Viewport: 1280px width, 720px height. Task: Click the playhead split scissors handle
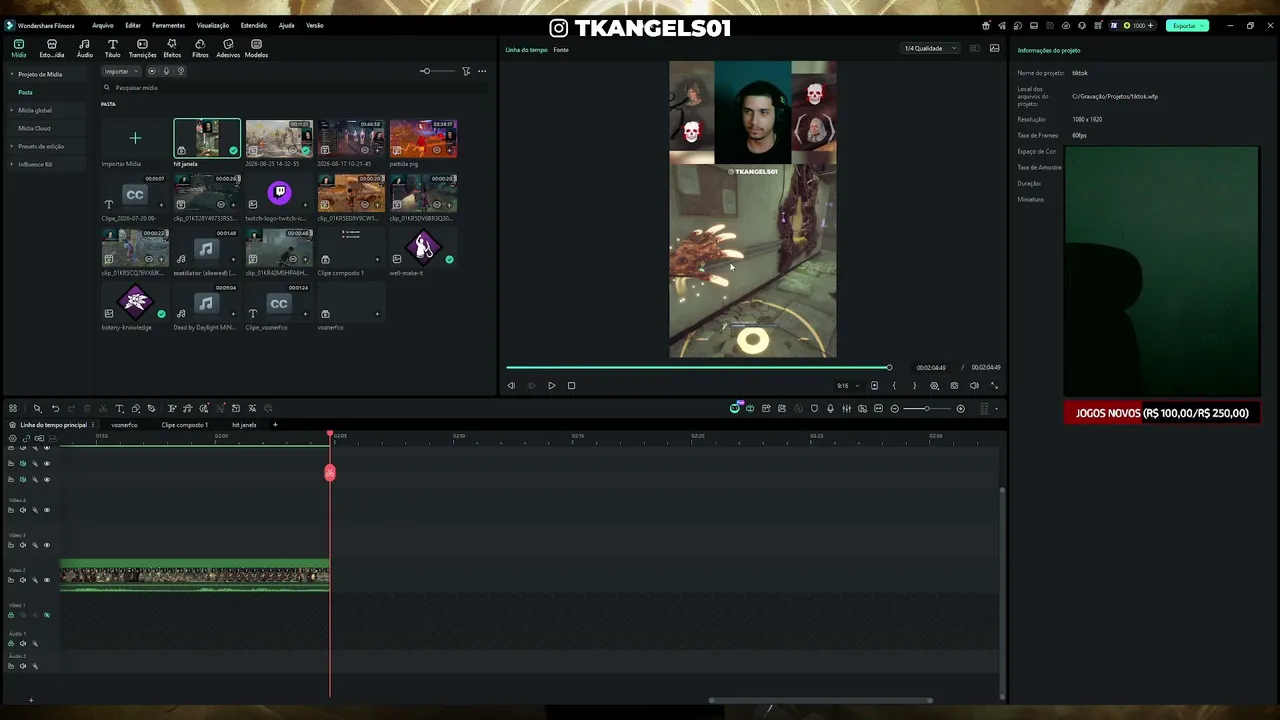(x=330, y=472)
